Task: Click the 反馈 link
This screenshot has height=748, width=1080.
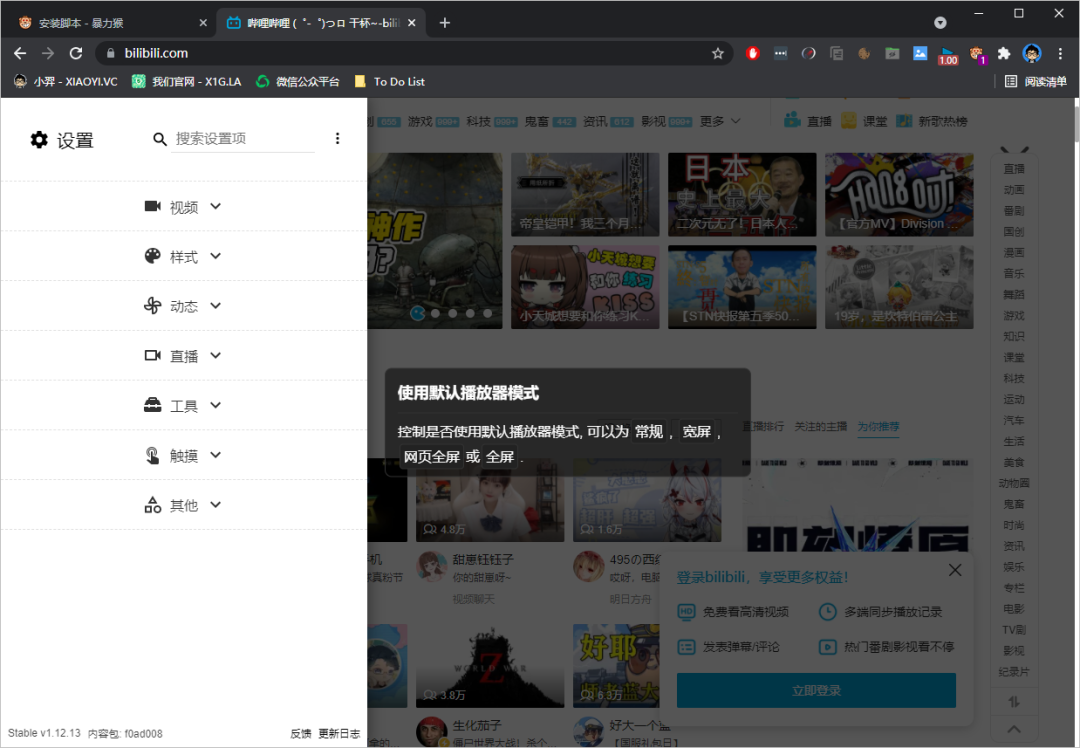Action: [x=301, y=734]
